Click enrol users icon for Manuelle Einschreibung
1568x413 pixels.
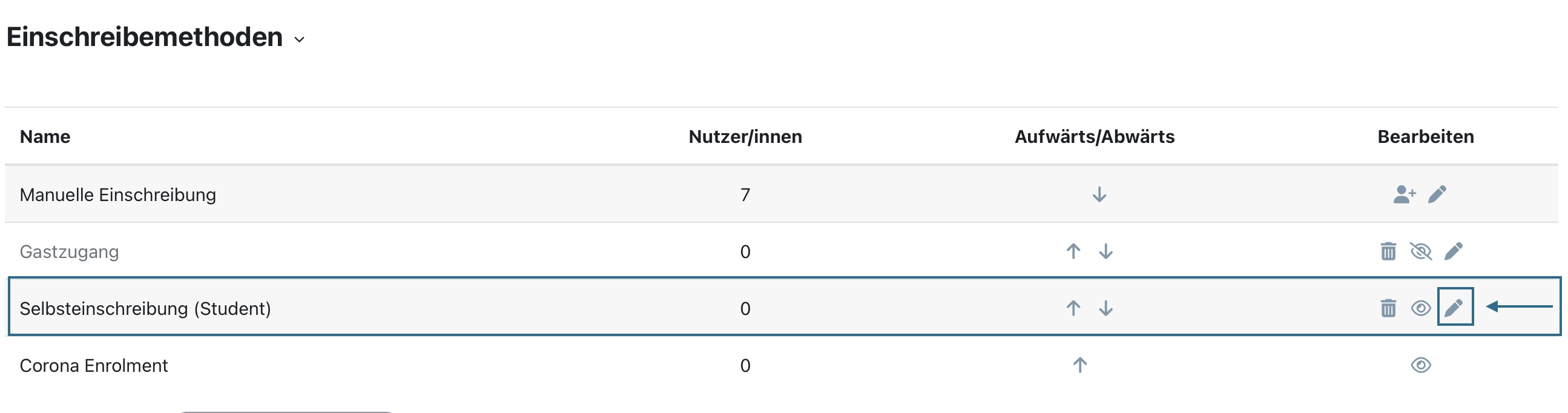point(1405,194)
